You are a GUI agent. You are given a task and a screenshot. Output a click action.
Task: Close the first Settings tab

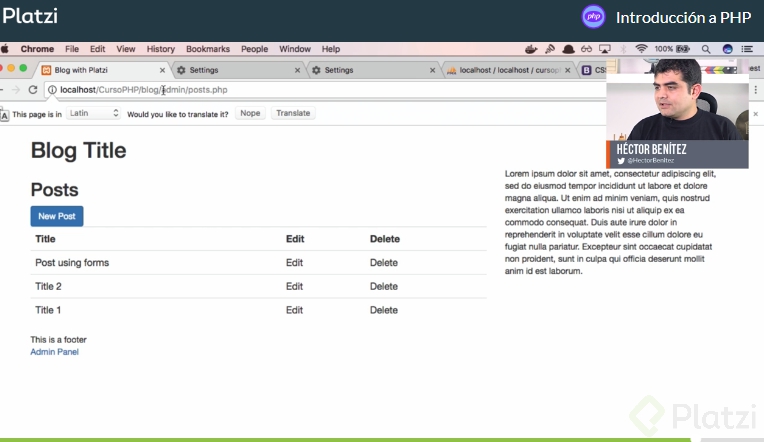pyautogui.click(x=297, y=70)
